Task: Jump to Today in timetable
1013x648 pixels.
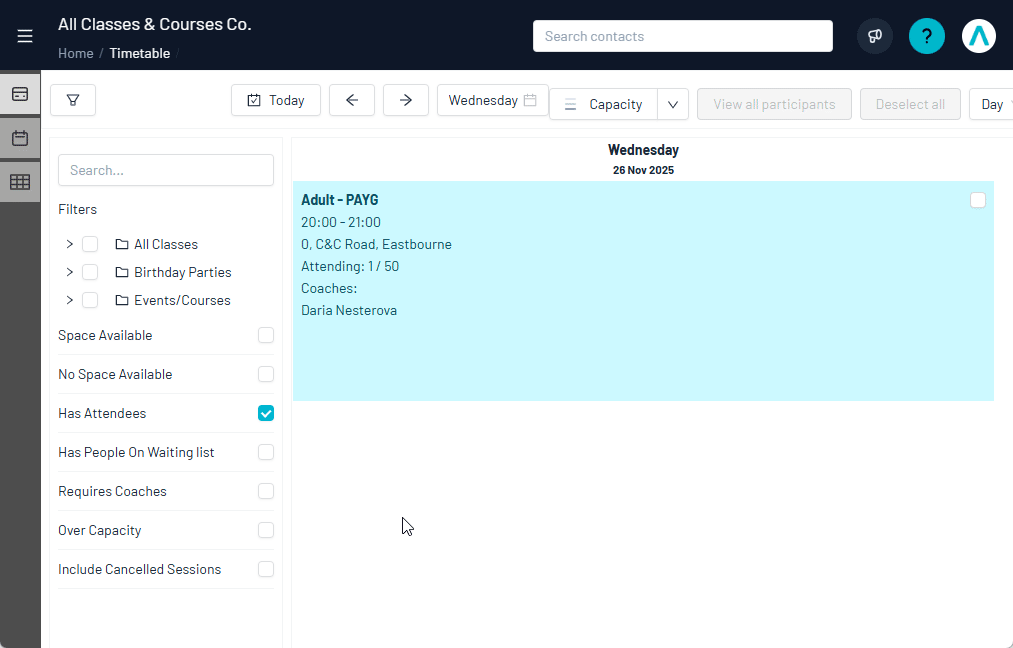Action: pos(276,100)
